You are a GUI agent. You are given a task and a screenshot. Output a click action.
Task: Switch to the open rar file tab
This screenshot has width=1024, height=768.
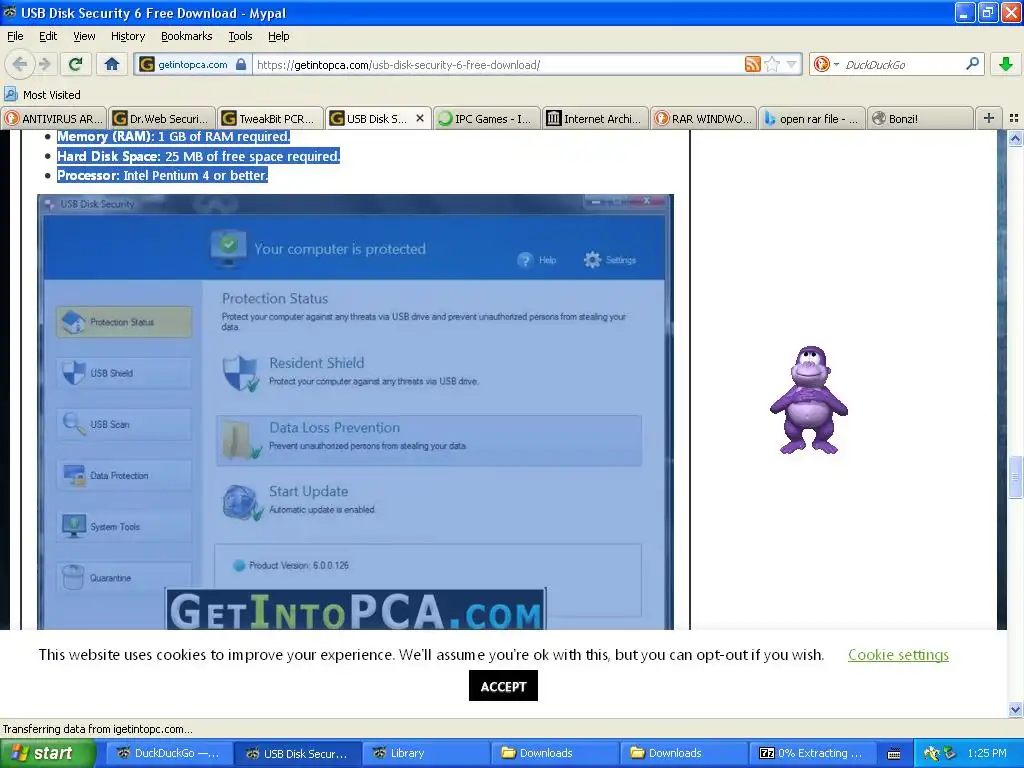[812, 118]
